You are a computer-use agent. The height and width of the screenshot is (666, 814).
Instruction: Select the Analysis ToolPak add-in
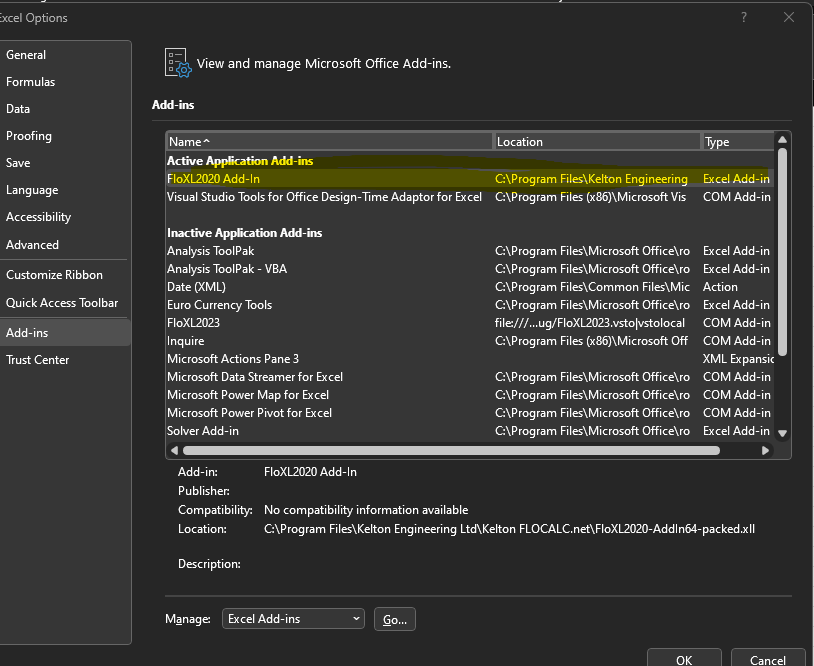click(469, 251)
